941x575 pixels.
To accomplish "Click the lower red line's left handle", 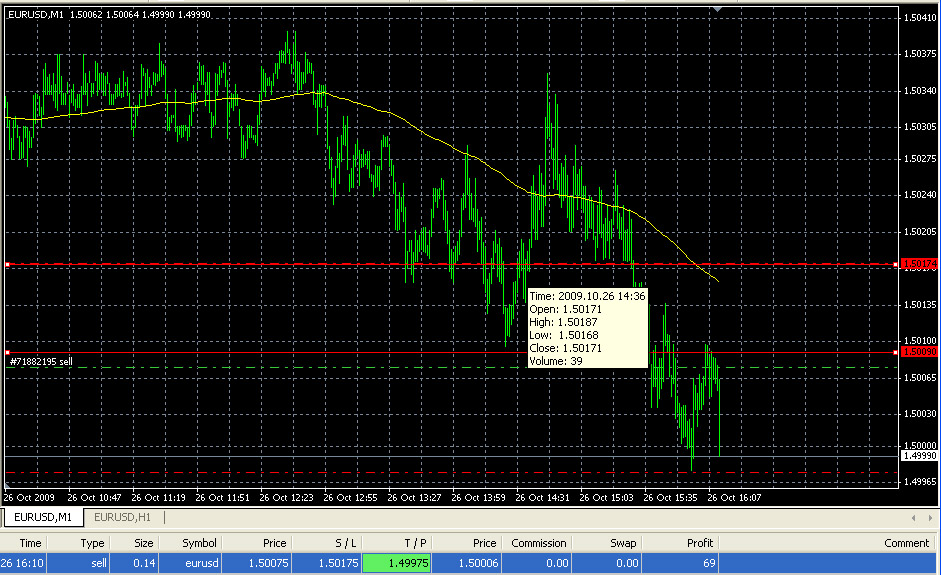I will point(7,353).
